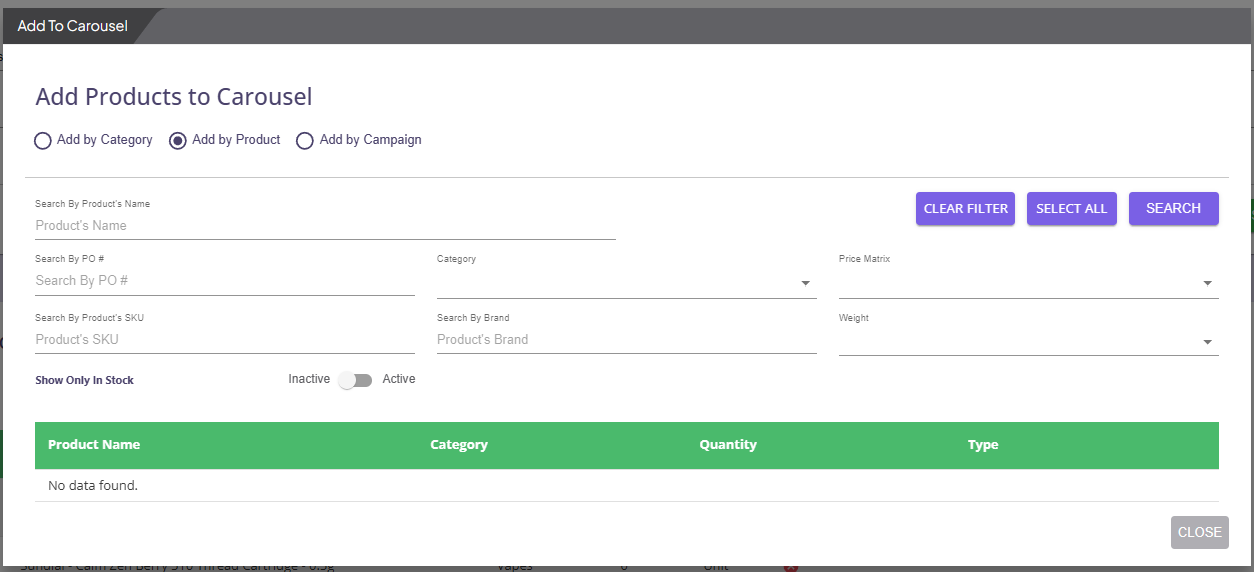Click the Product Name column header

click(x=94, y=445)
